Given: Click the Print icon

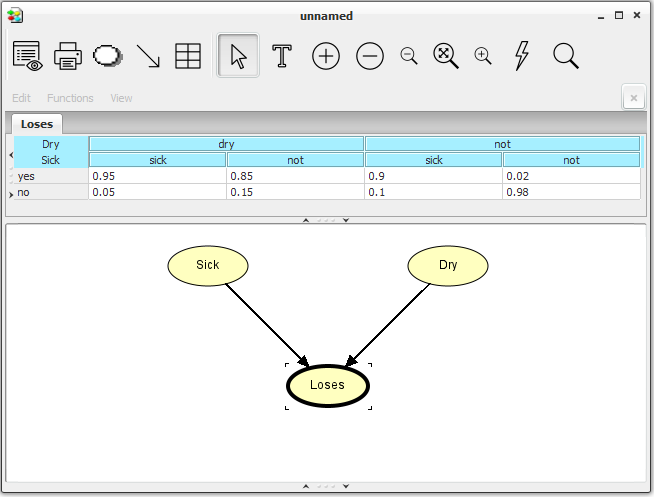Looking at the screenshot, I should [x=68, y=55].
